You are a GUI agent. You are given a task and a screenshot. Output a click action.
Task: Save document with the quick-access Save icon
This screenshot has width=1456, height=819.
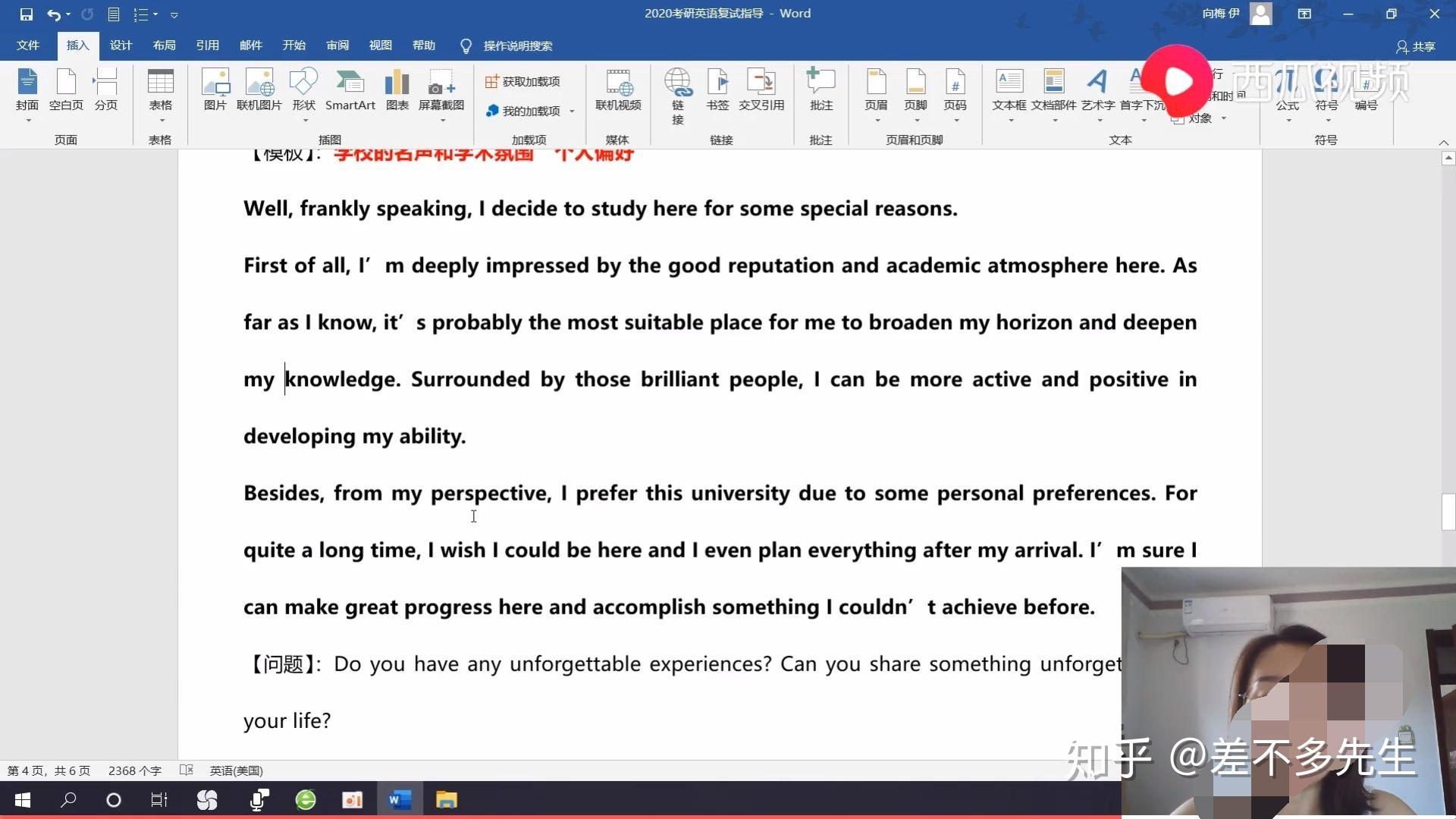coord(27,14)
